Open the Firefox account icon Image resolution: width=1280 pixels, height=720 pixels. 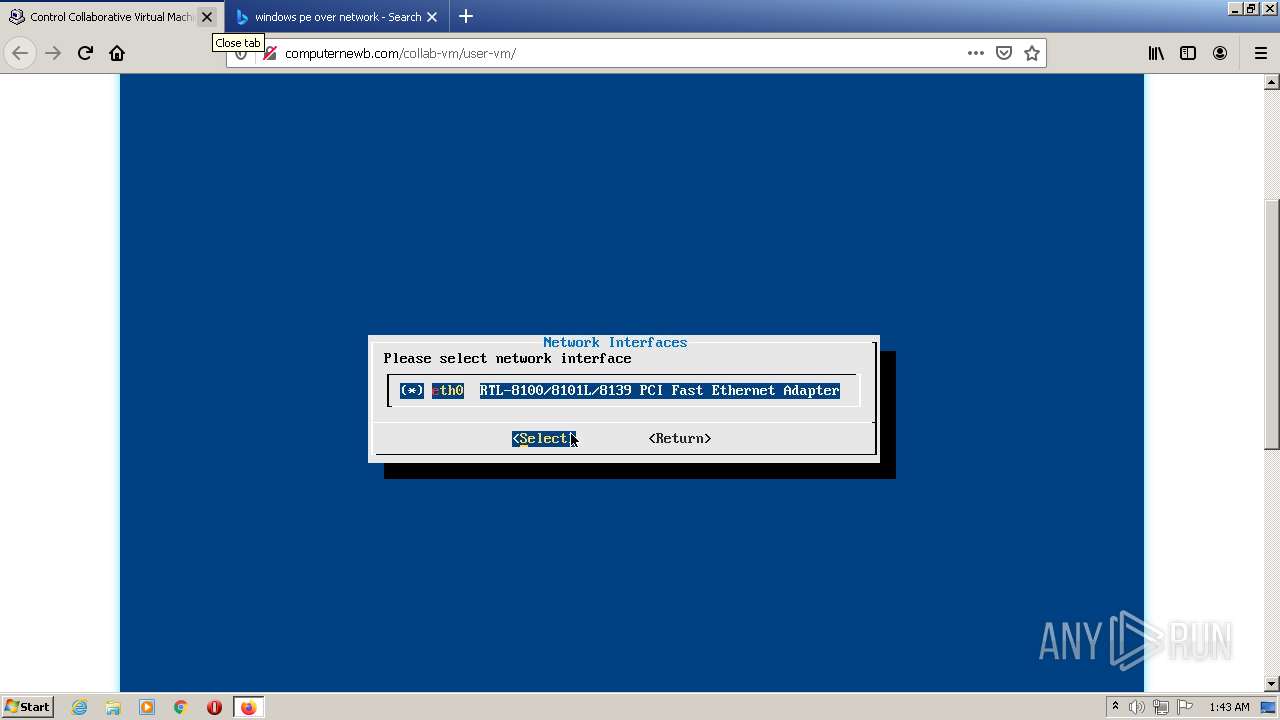click(1220, 53)
